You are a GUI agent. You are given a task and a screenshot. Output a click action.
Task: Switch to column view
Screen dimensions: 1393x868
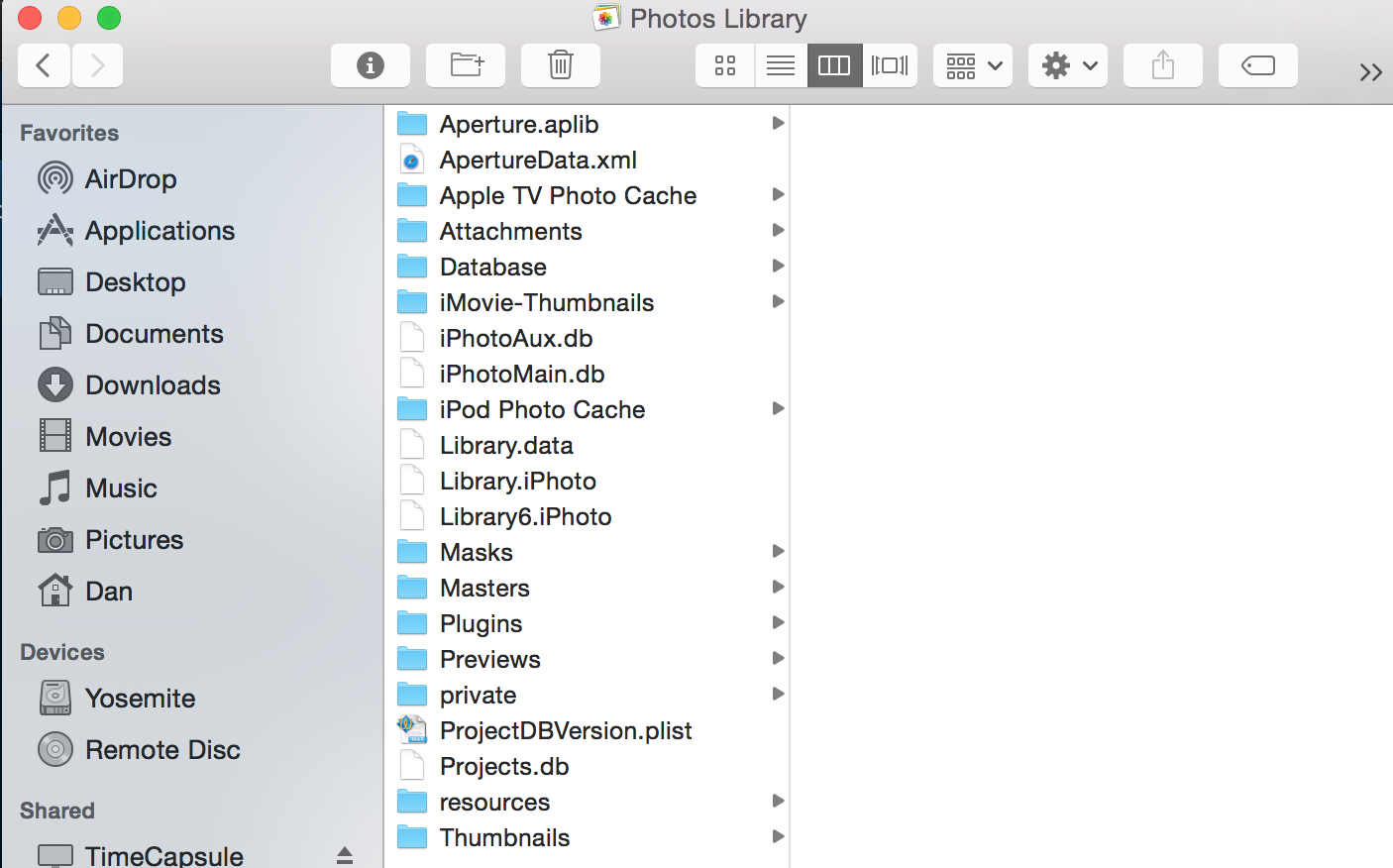[834, 65]
